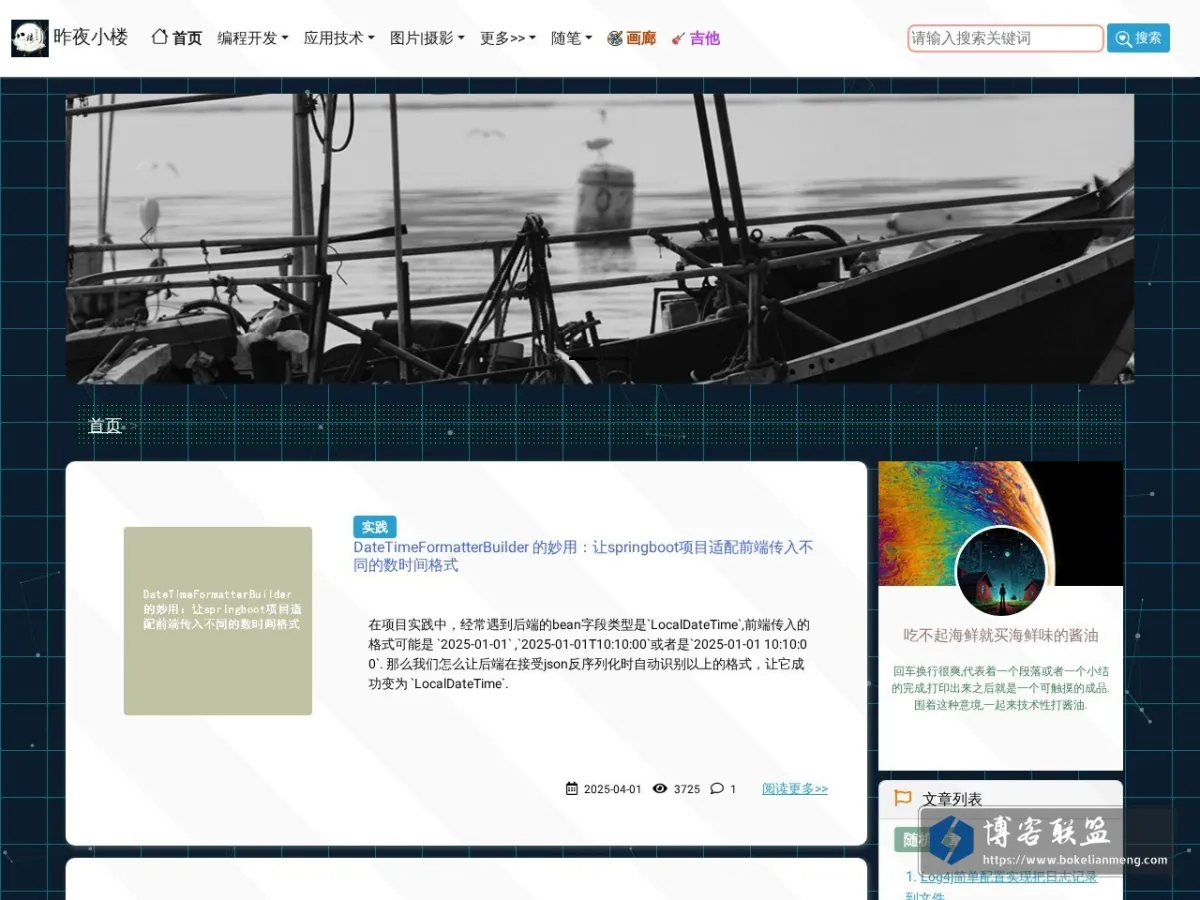Select the 实践 category tag

pyautogui.click(x=375, y=527)
